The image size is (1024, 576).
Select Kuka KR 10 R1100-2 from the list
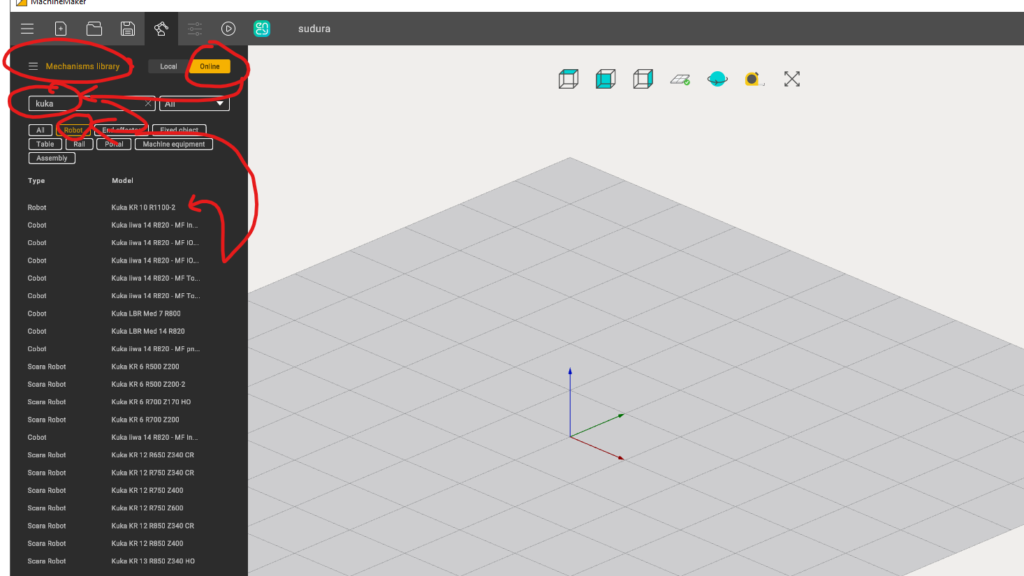[x=143, y=207]
